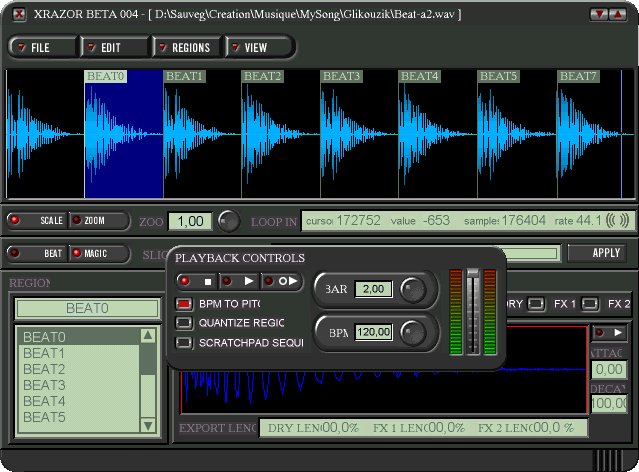Select the BEAT4 region marker label
This screenshot has height=472, width=639.
point(420,76)
